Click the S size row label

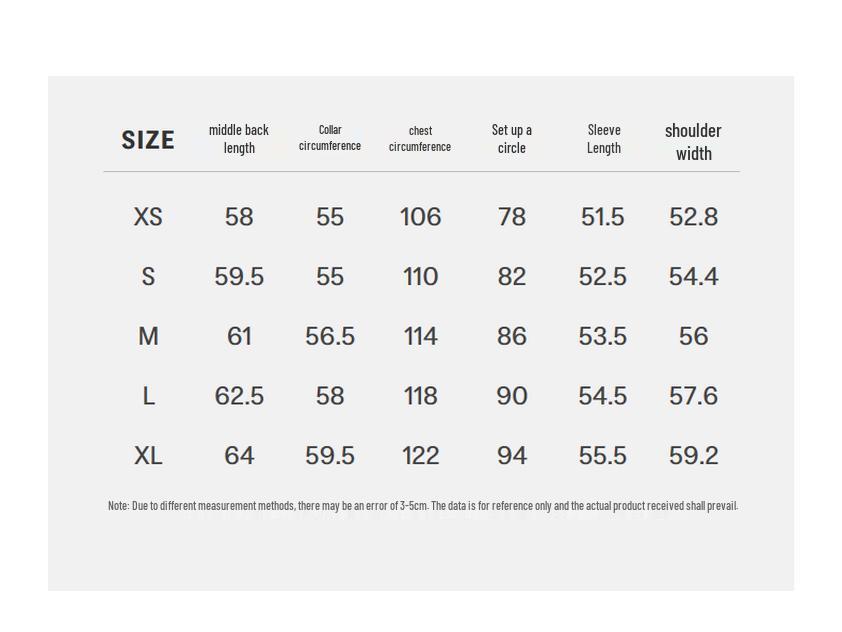click(148, 277)
